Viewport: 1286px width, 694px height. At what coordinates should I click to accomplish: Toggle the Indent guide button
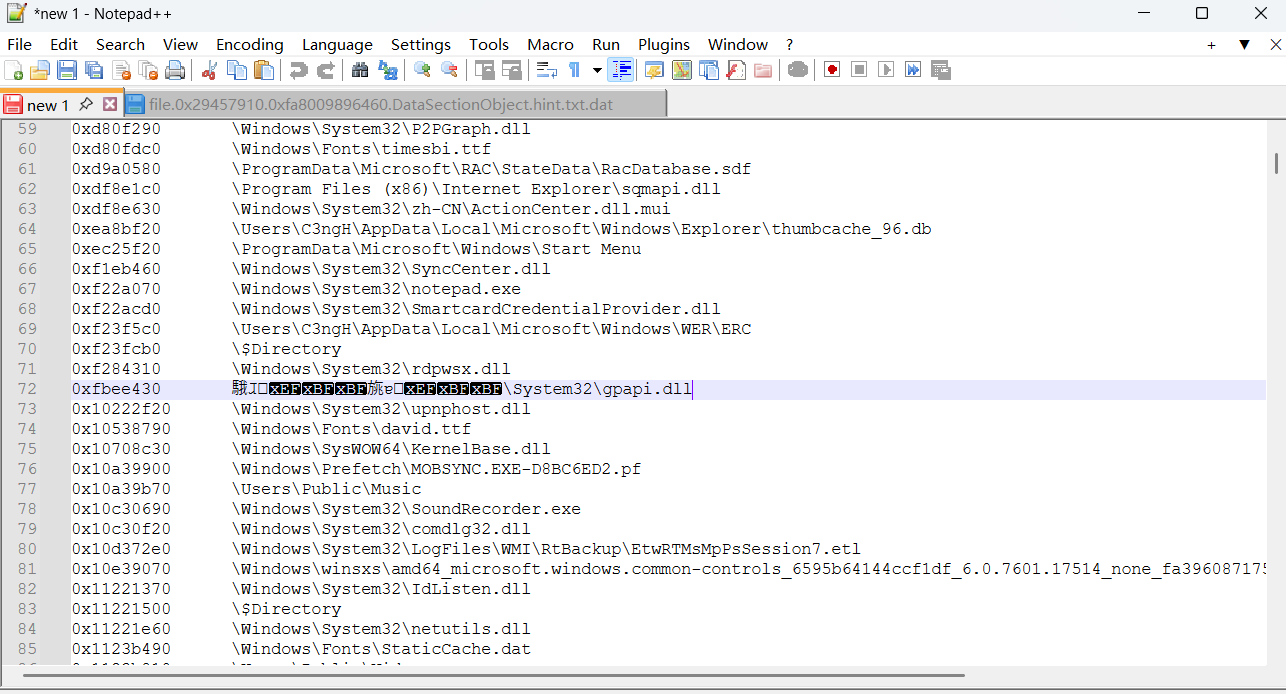(x=621, y=70)
